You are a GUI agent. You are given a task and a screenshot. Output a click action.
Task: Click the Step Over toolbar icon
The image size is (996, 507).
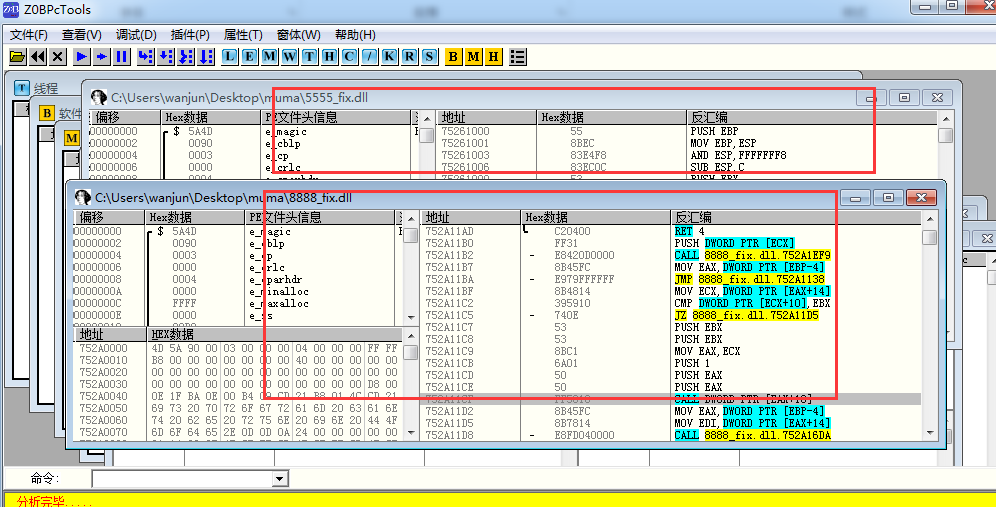(166, 57)
